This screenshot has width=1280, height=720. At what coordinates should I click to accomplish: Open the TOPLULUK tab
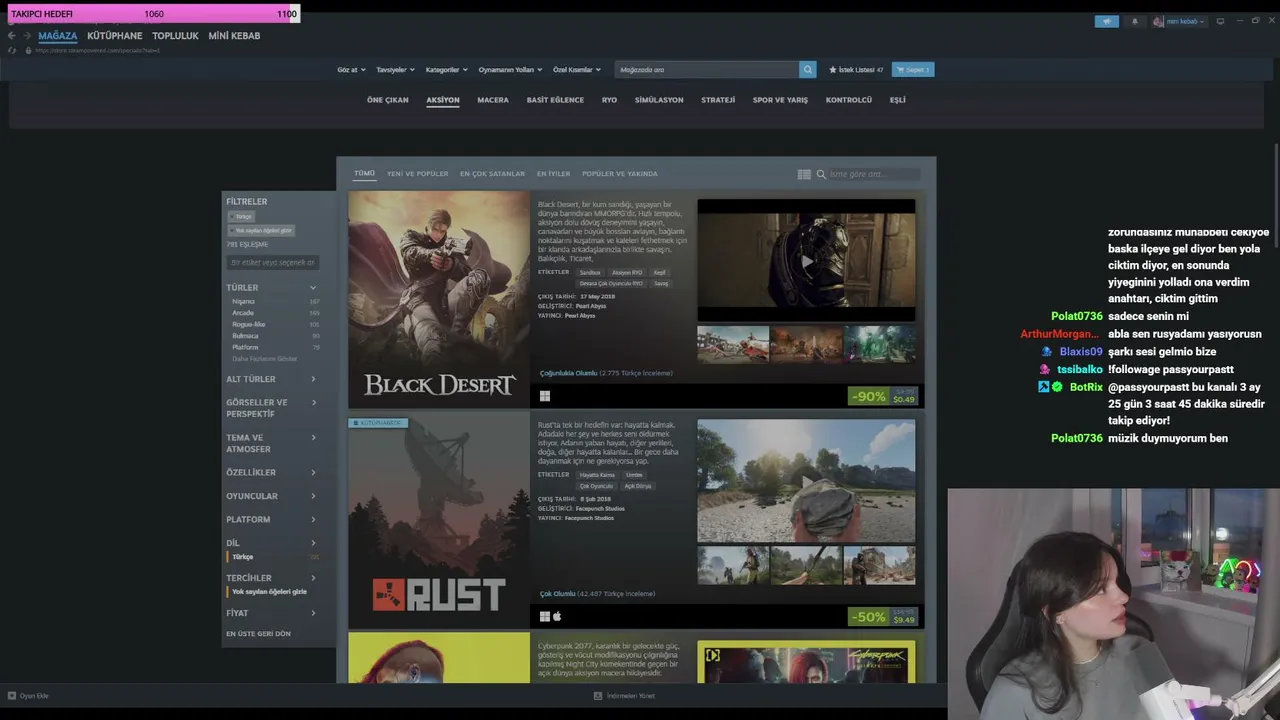click(x=176, y=36)
